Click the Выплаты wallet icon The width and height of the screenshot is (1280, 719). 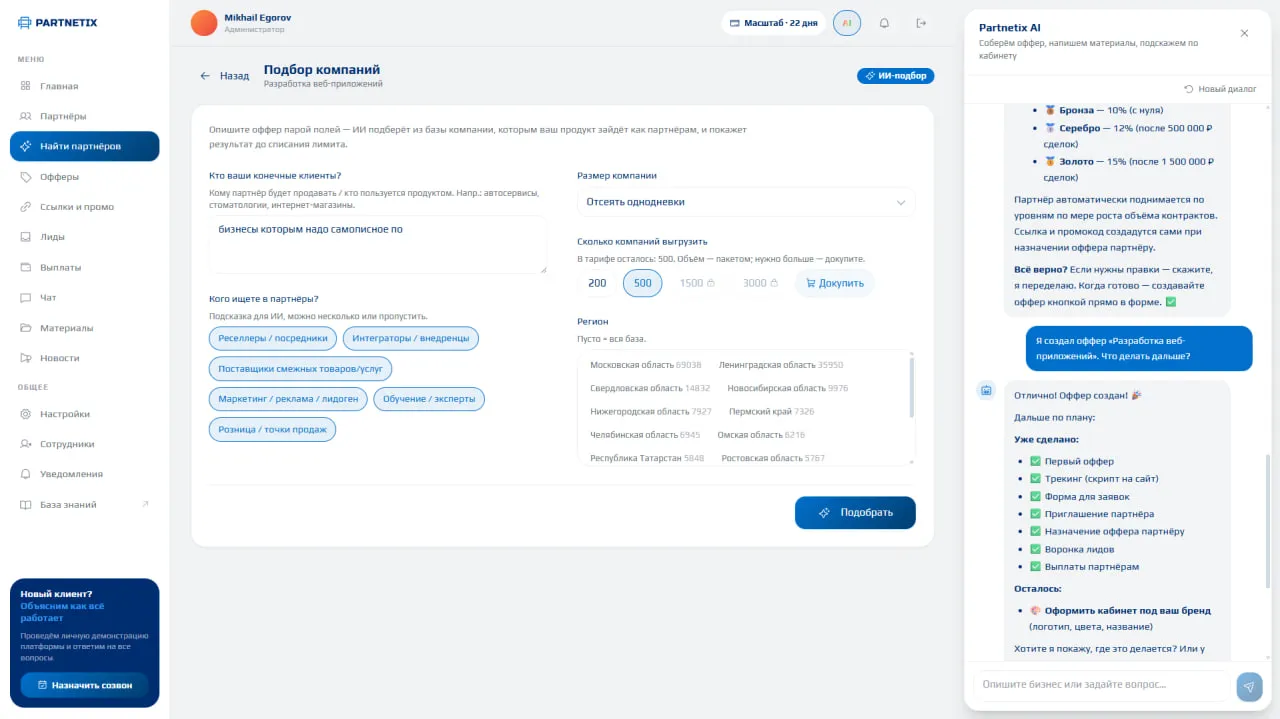coord(26,267)
